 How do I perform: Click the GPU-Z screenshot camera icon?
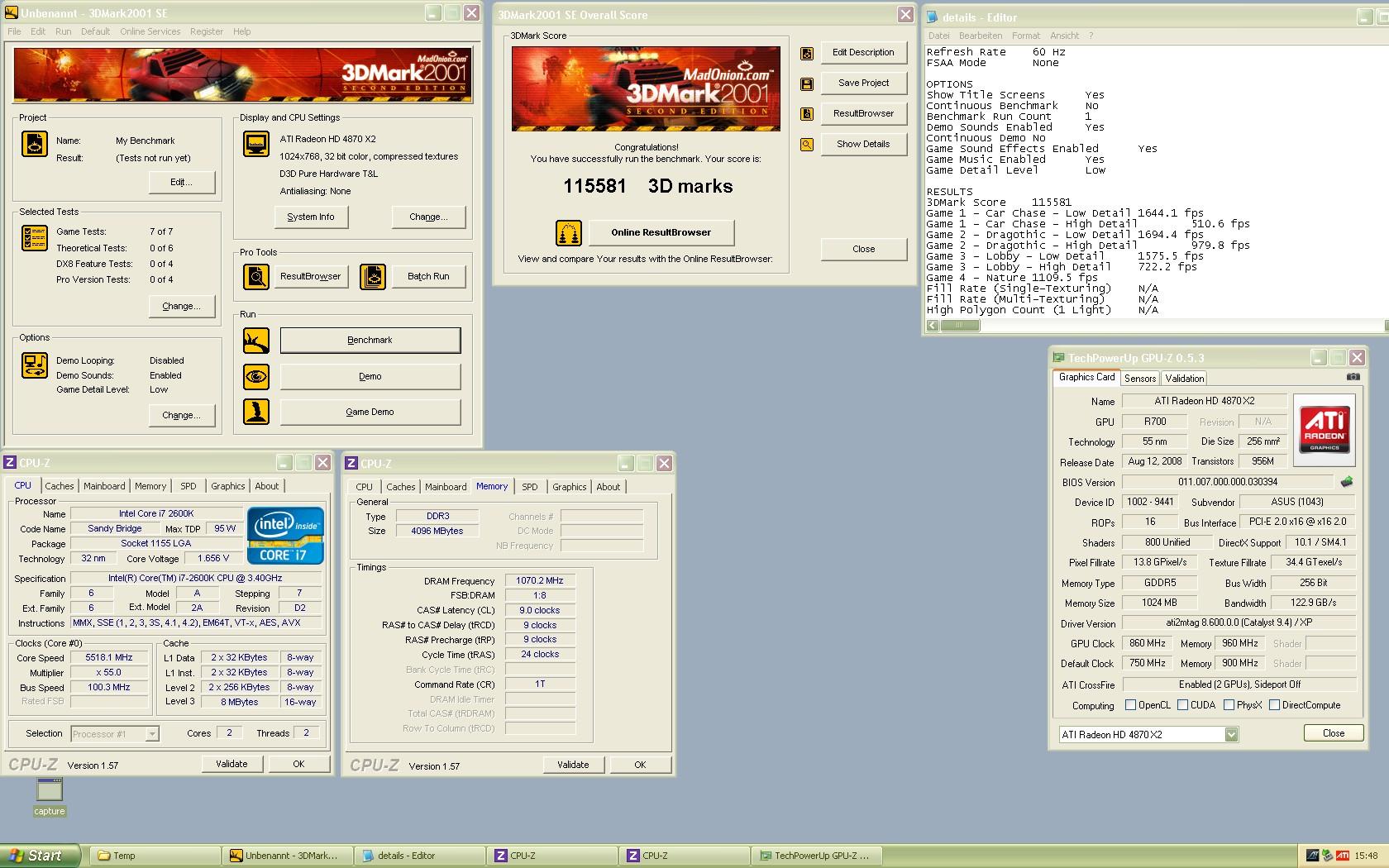[x=1353, y=377]
